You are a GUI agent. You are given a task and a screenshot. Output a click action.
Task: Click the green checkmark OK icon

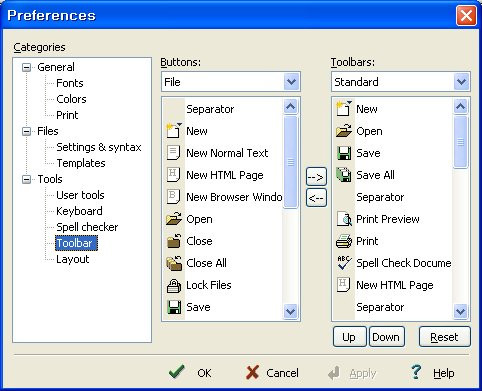pyautogui.click(x=177, y=372)
